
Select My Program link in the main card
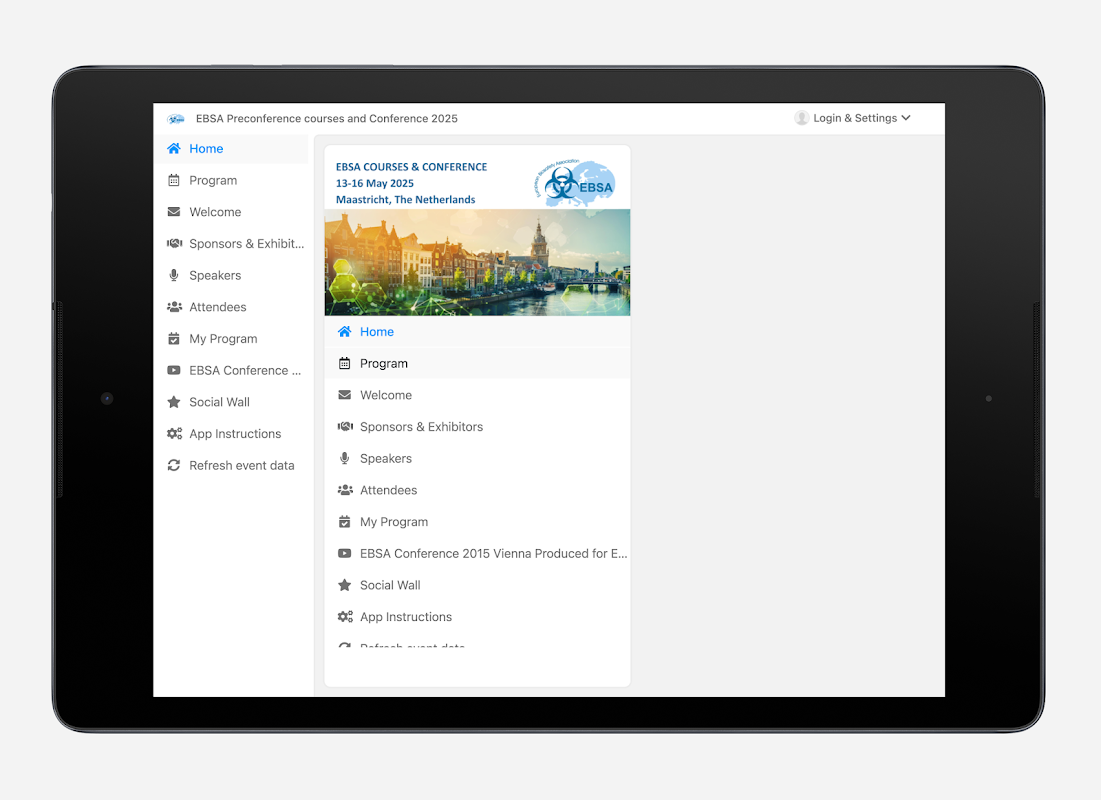click(477, 522)
